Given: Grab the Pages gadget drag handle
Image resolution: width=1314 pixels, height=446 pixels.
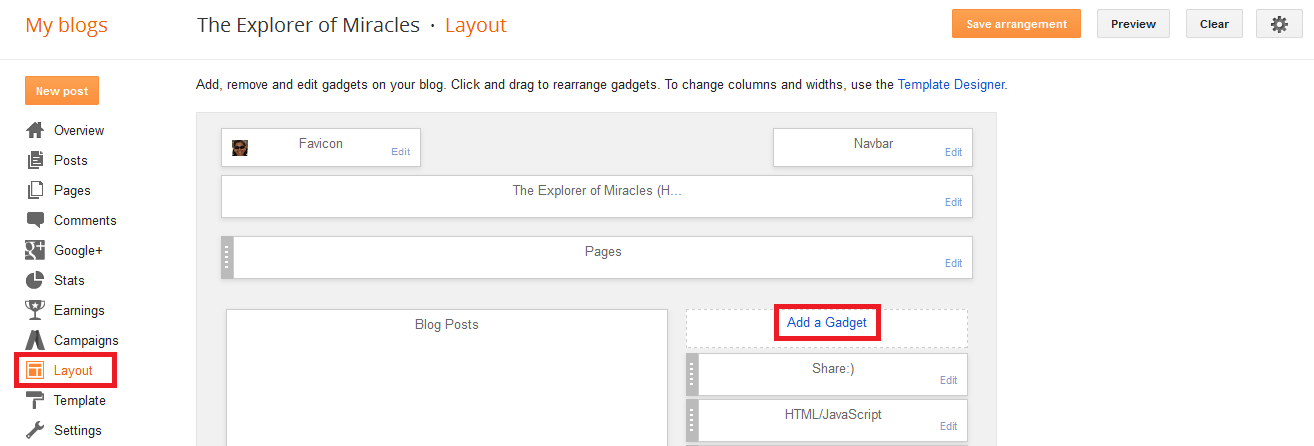Looking at the screenshot, I should click(227, 257).
